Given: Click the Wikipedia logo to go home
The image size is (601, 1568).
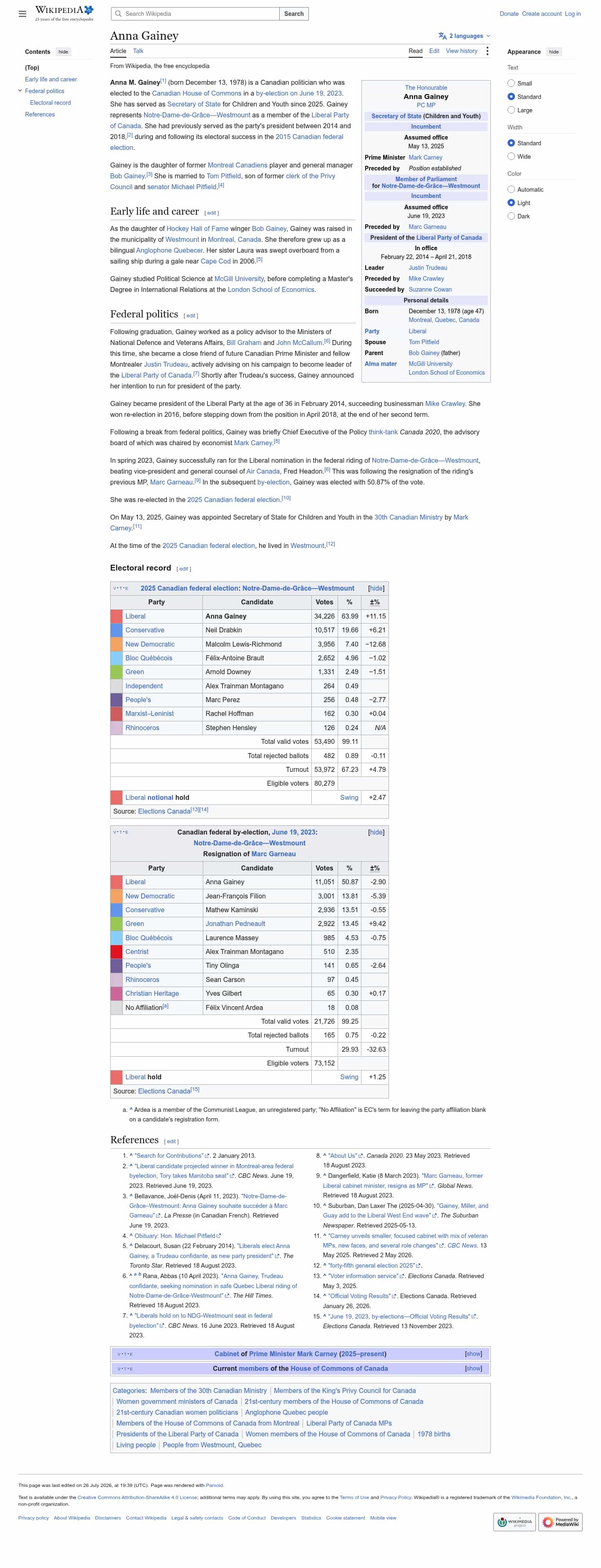Looking at the screenshot, I should (x=64, y=13).
